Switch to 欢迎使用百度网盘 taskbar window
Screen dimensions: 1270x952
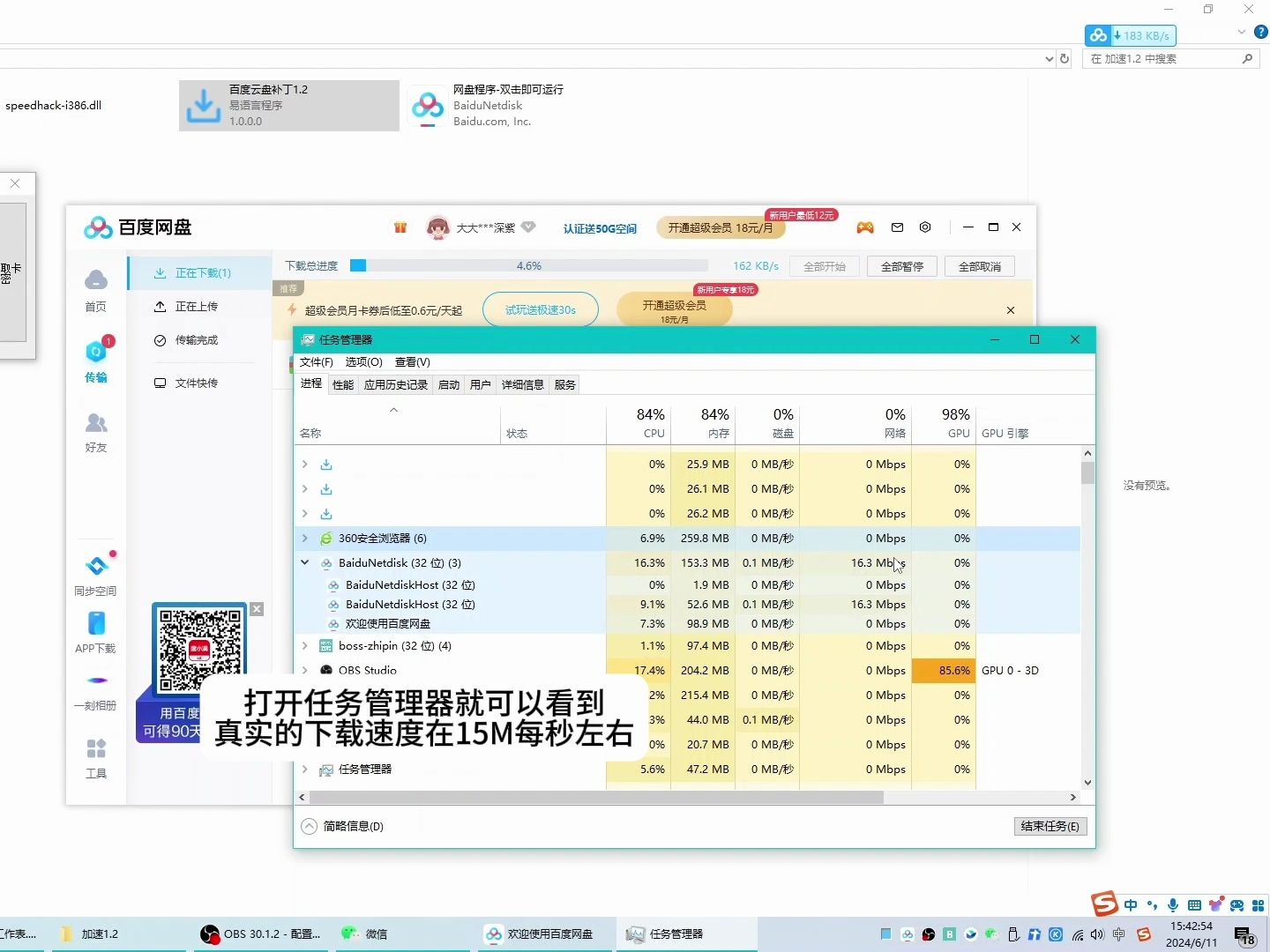click(546, 934)
